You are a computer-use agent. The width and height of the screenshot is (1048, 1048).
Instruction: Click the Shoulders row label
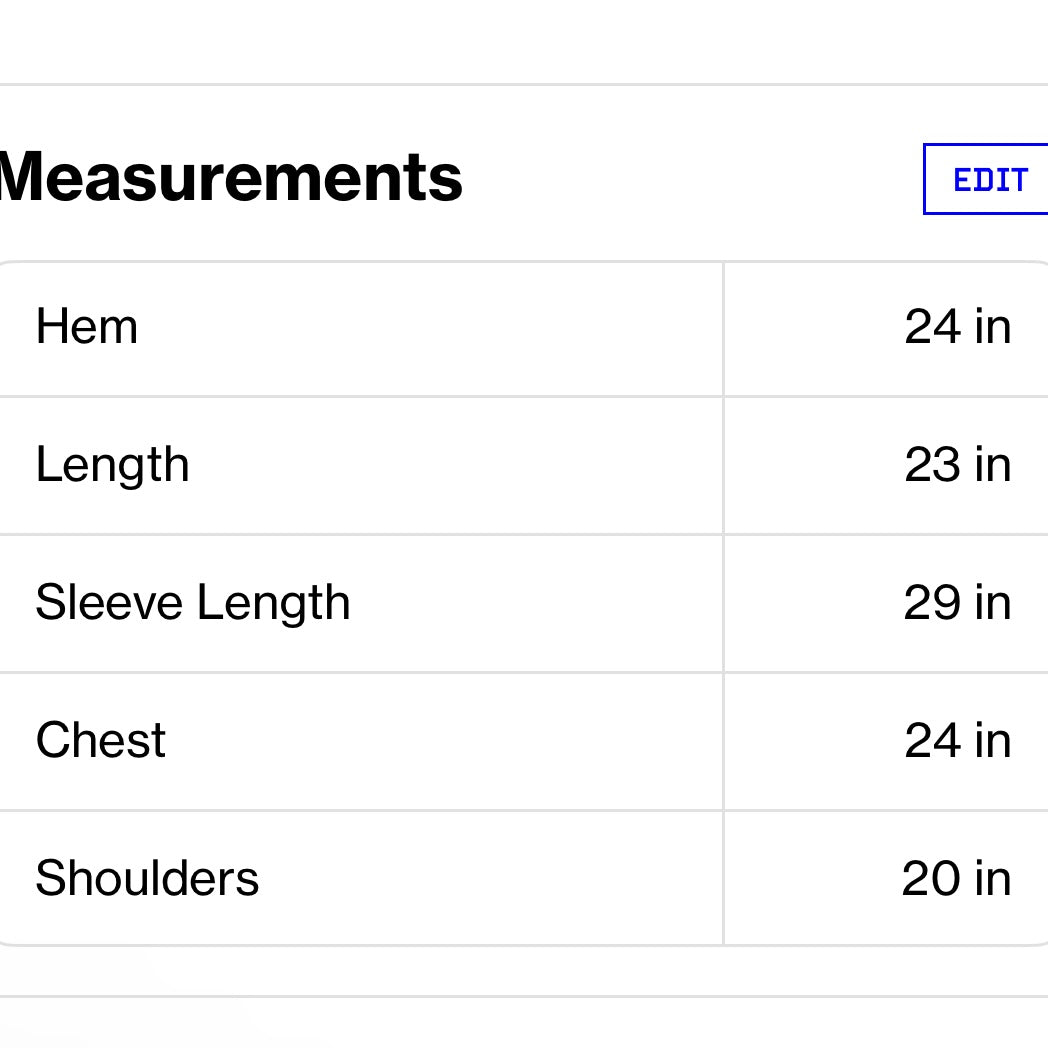coord(147,879)
